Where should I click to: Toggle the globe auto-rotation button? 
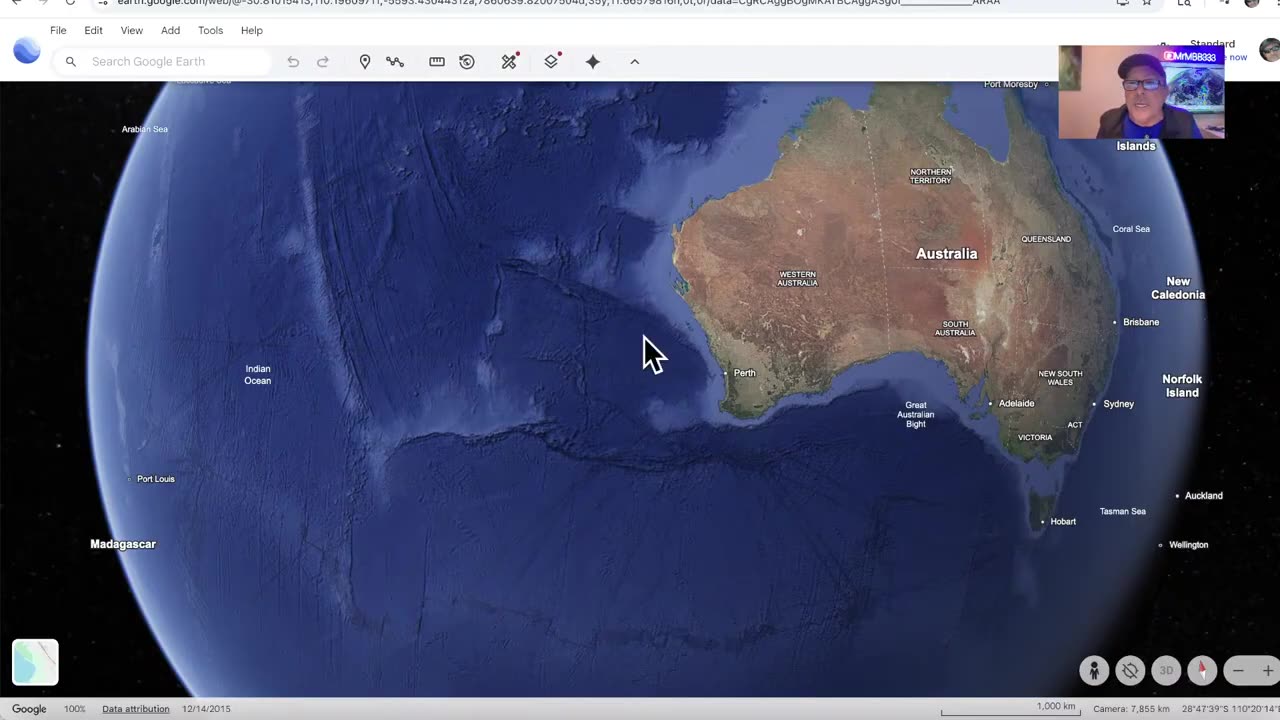[x=1130, y=671]
